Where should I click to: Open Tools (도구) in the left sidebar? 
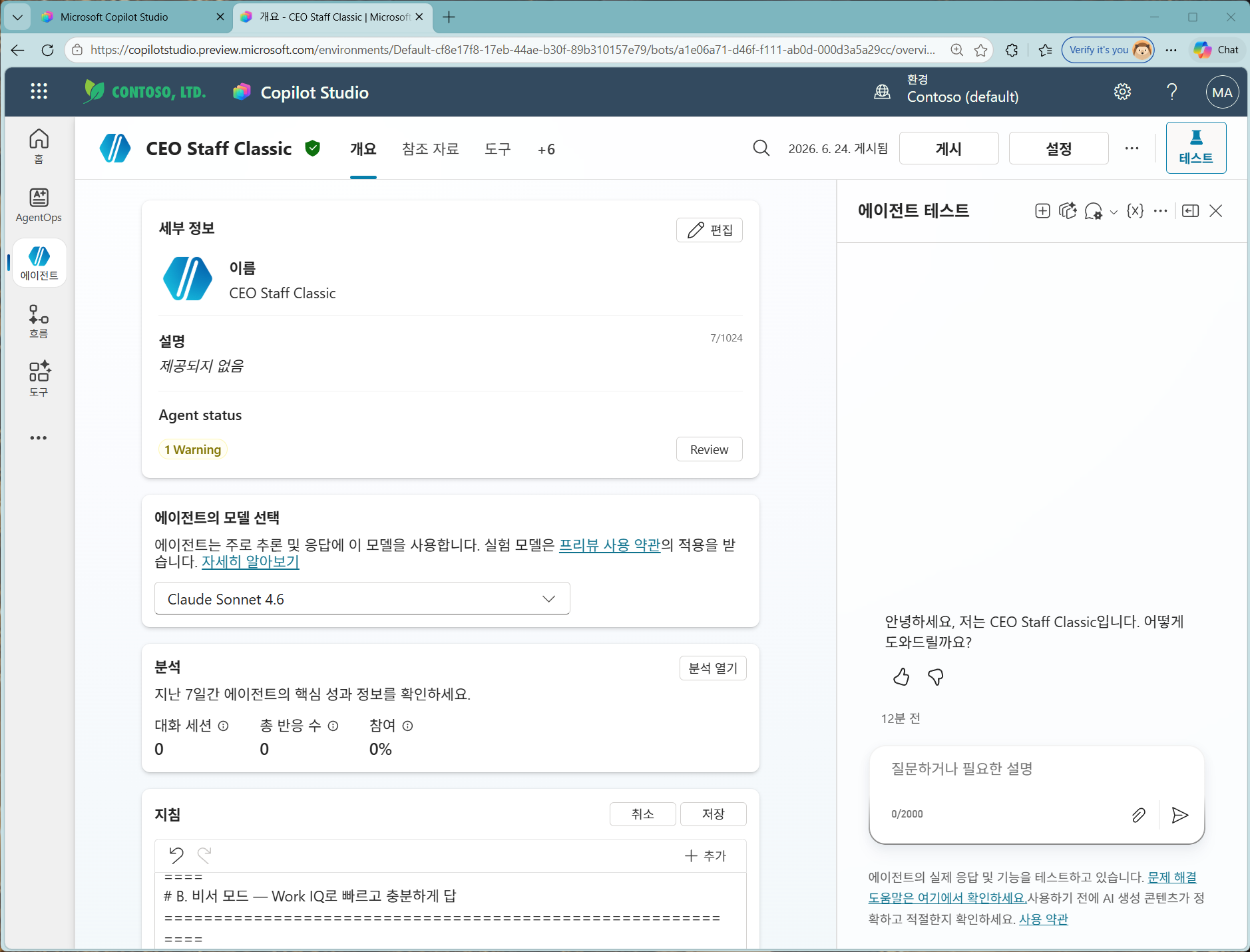click(39, 379)
